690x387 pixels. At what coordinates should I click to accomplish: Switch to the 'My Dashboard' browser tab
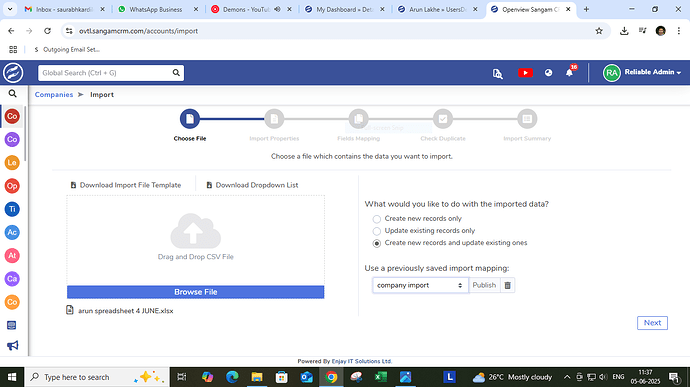(344, 9)
